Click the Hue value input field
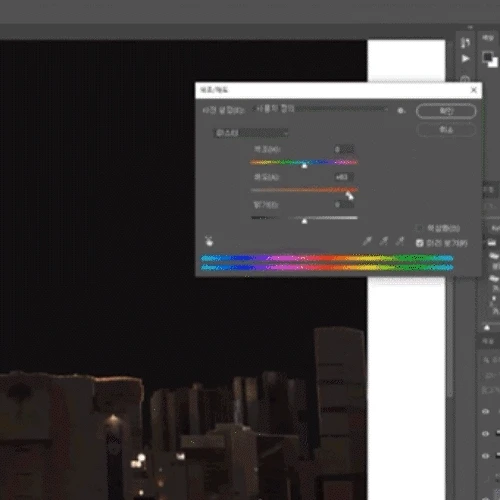Viewport: 500px width, 500px height. 344,150
